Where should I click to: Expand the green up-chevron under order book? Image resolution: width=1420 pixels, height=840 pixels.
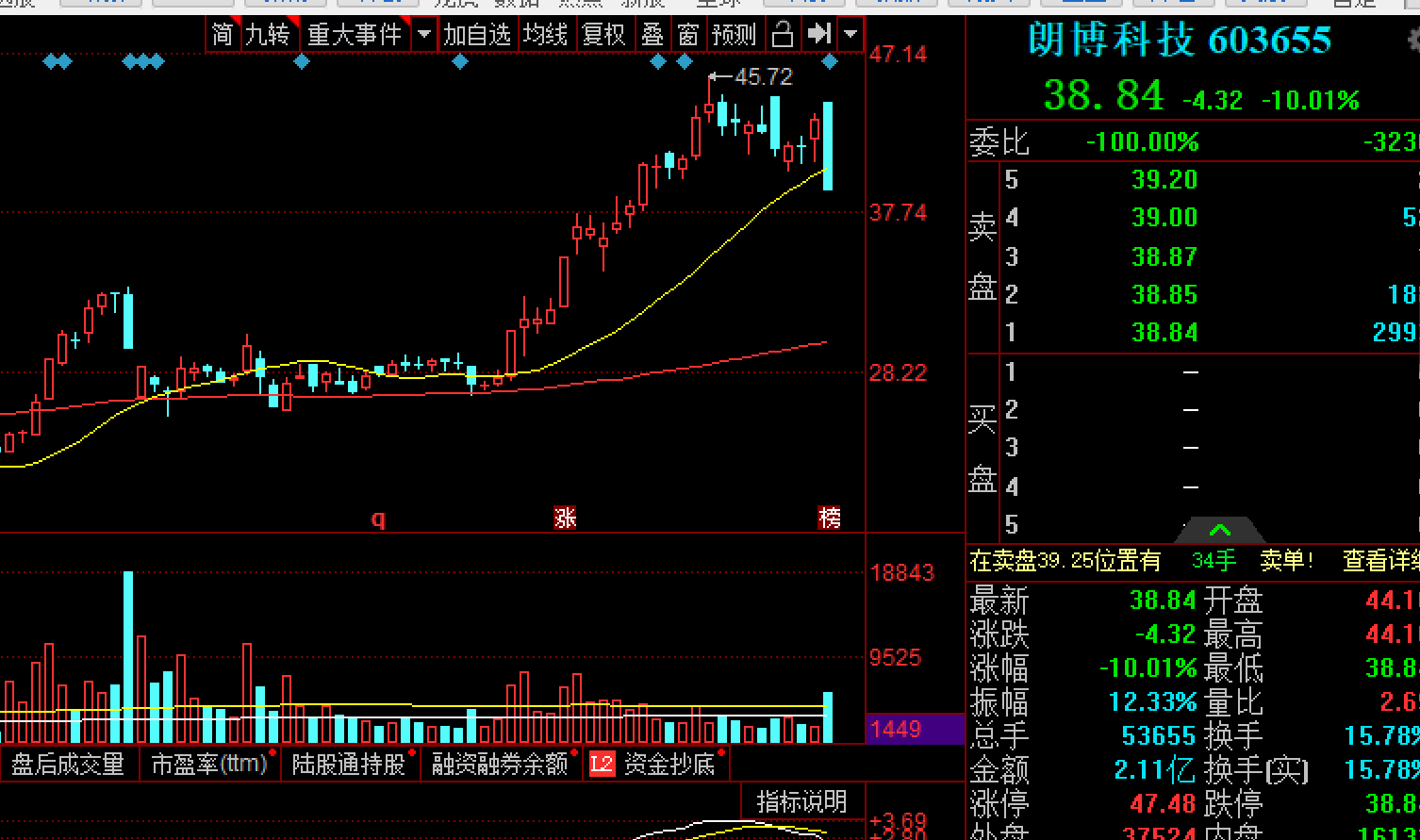tap(1220, 530)
